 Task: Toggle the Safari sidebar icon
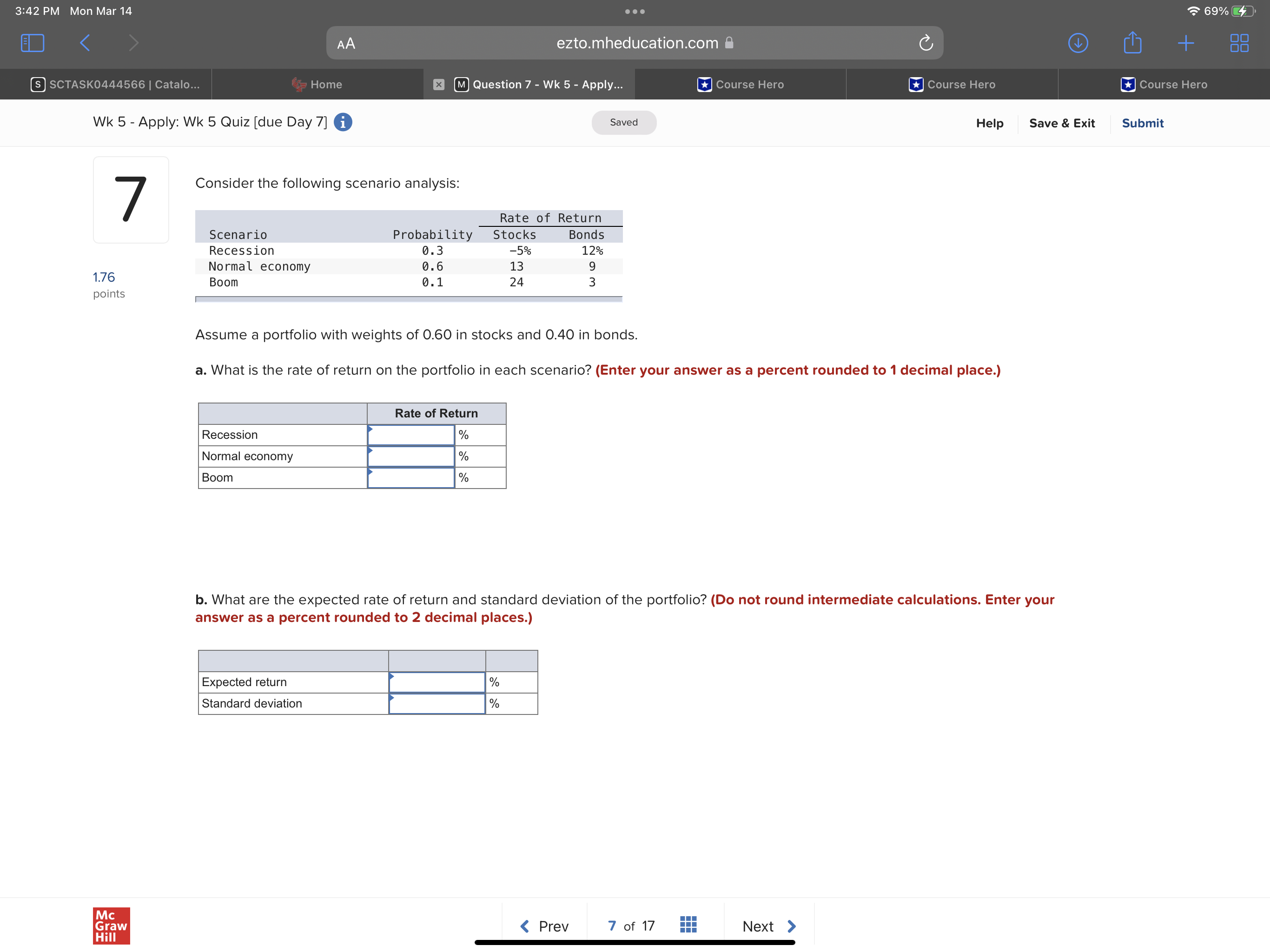tap(32, 43)
